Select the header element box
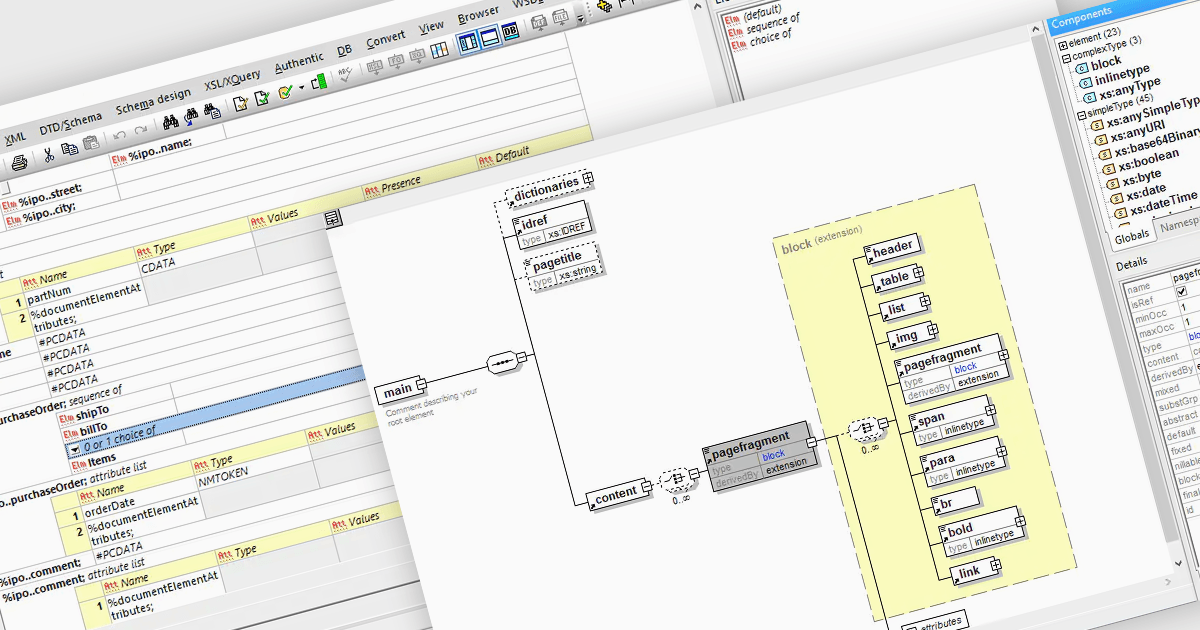The width and height of the screenshot is (1200, 630). point(892,250)
